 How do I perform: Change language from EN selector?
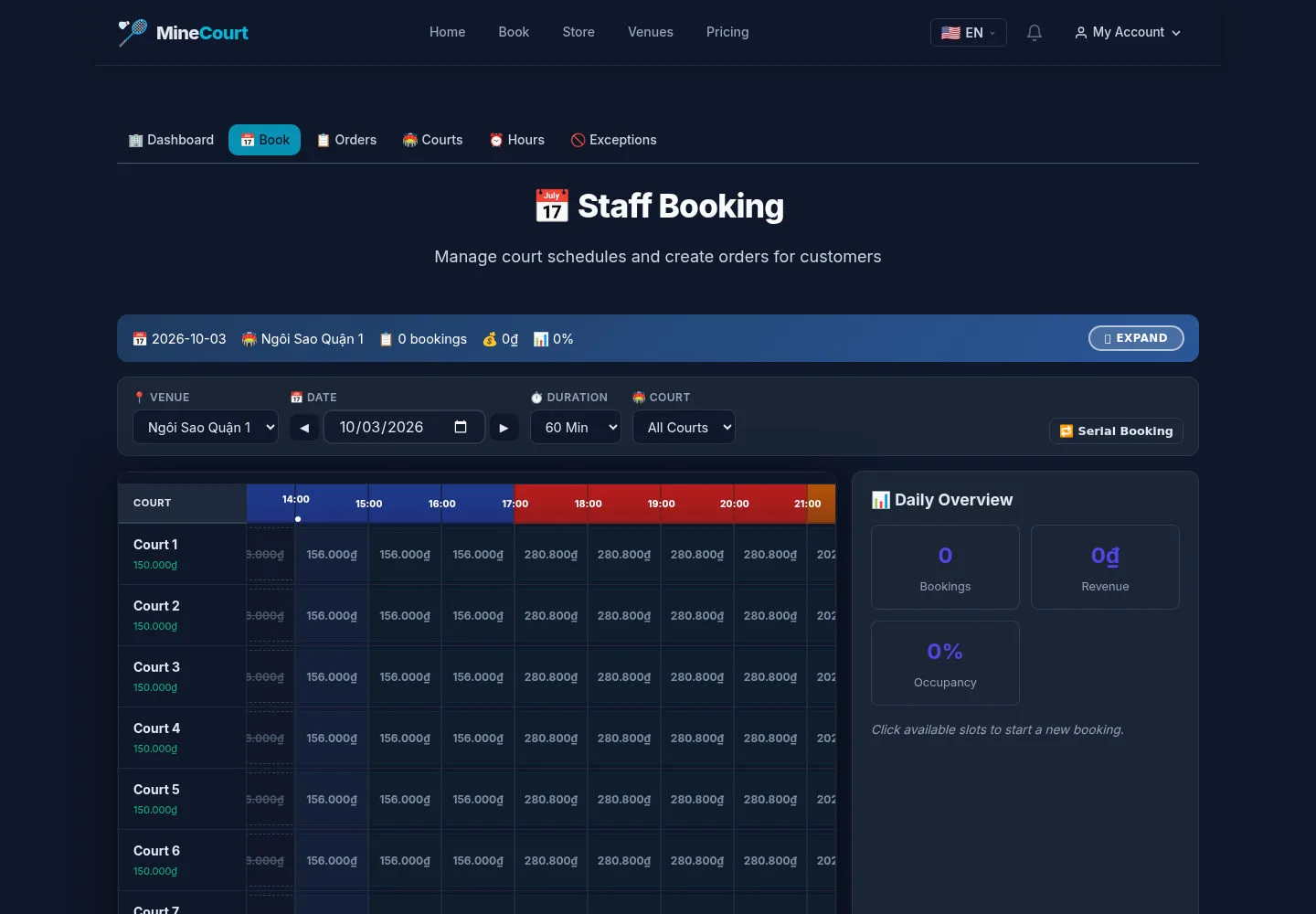tap(968, 33)
